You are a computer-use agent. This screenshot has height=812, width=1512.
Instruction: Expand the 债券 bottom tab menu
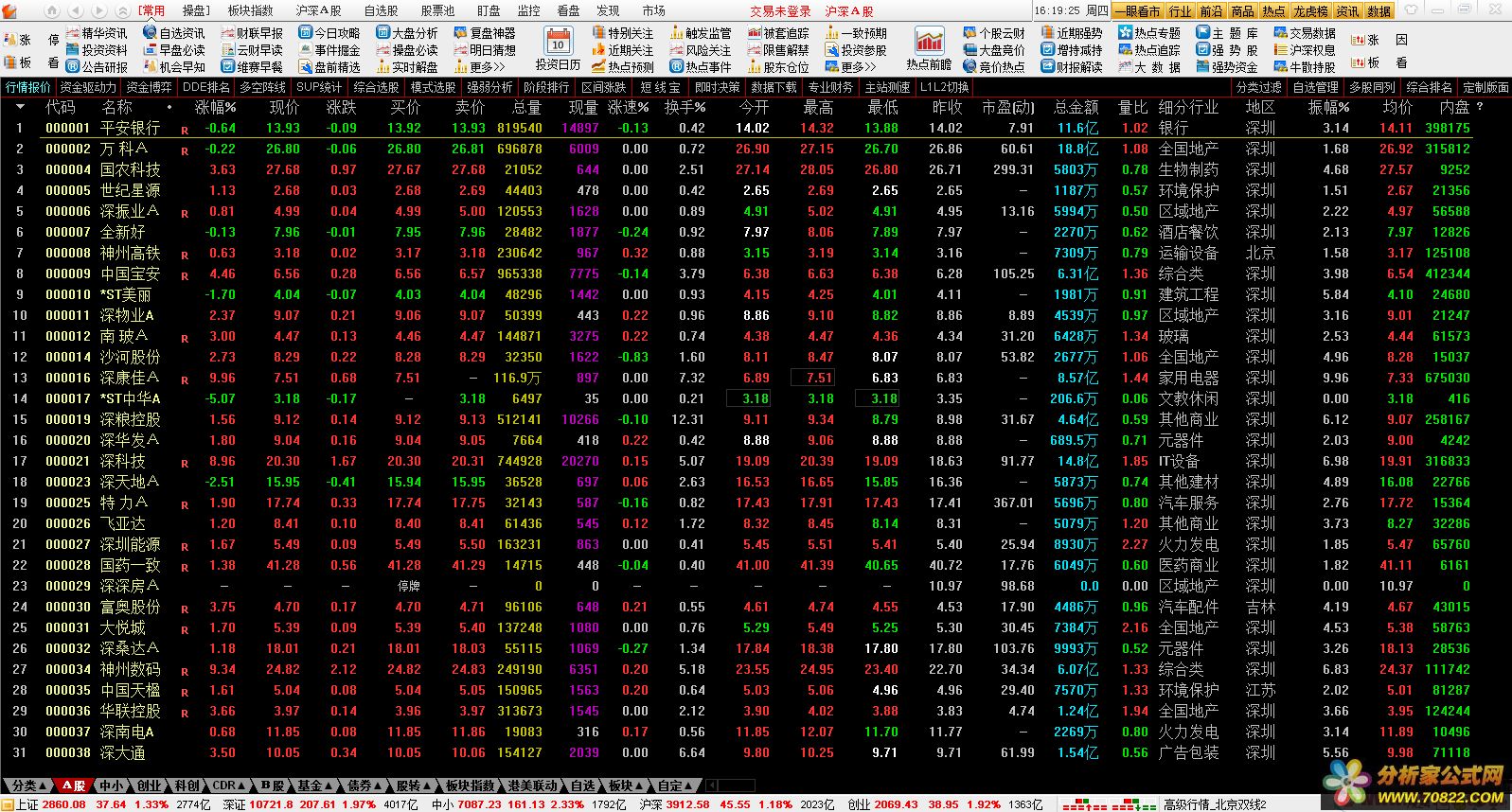coord(364,786)
